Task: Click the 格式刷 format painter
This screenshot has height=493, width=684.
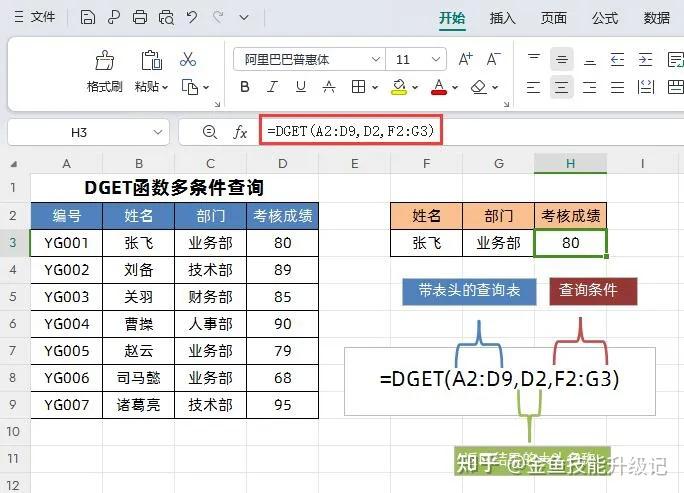Action: (x=105, y=72)
